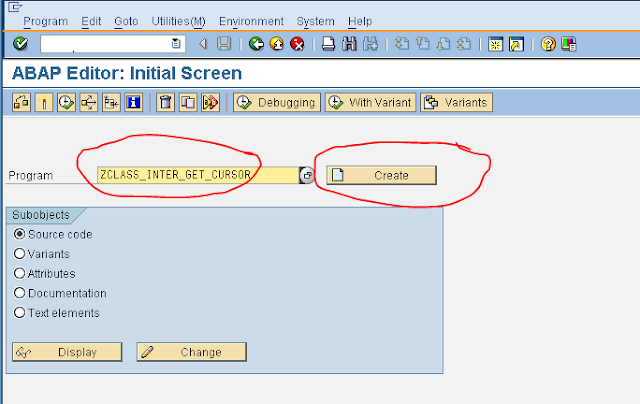Click the With Variant button
This screenshot has width=640, height=404.
(371, 102)
